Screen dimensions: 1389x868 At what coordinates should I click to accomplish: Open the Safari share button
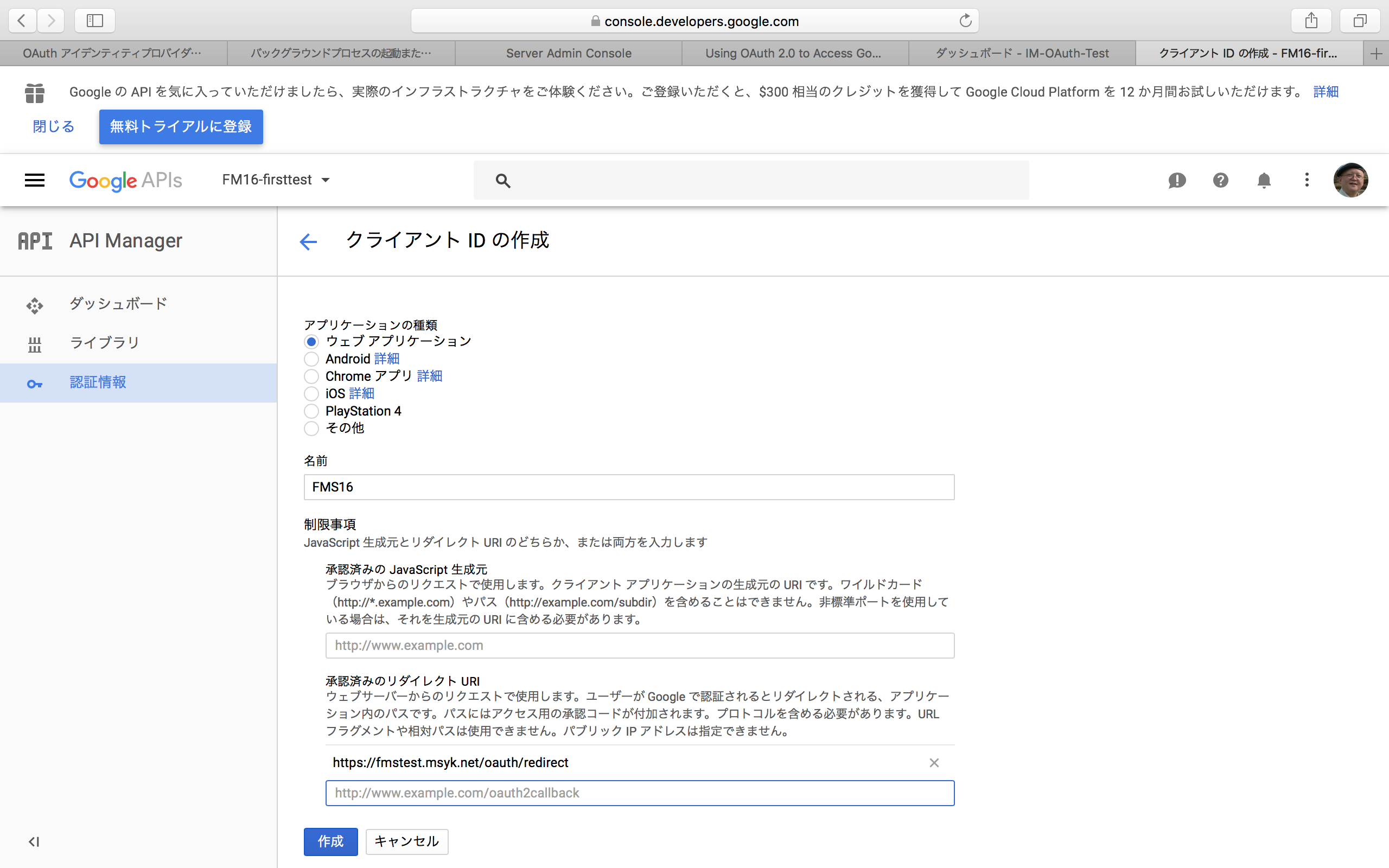pos(1311,21)
